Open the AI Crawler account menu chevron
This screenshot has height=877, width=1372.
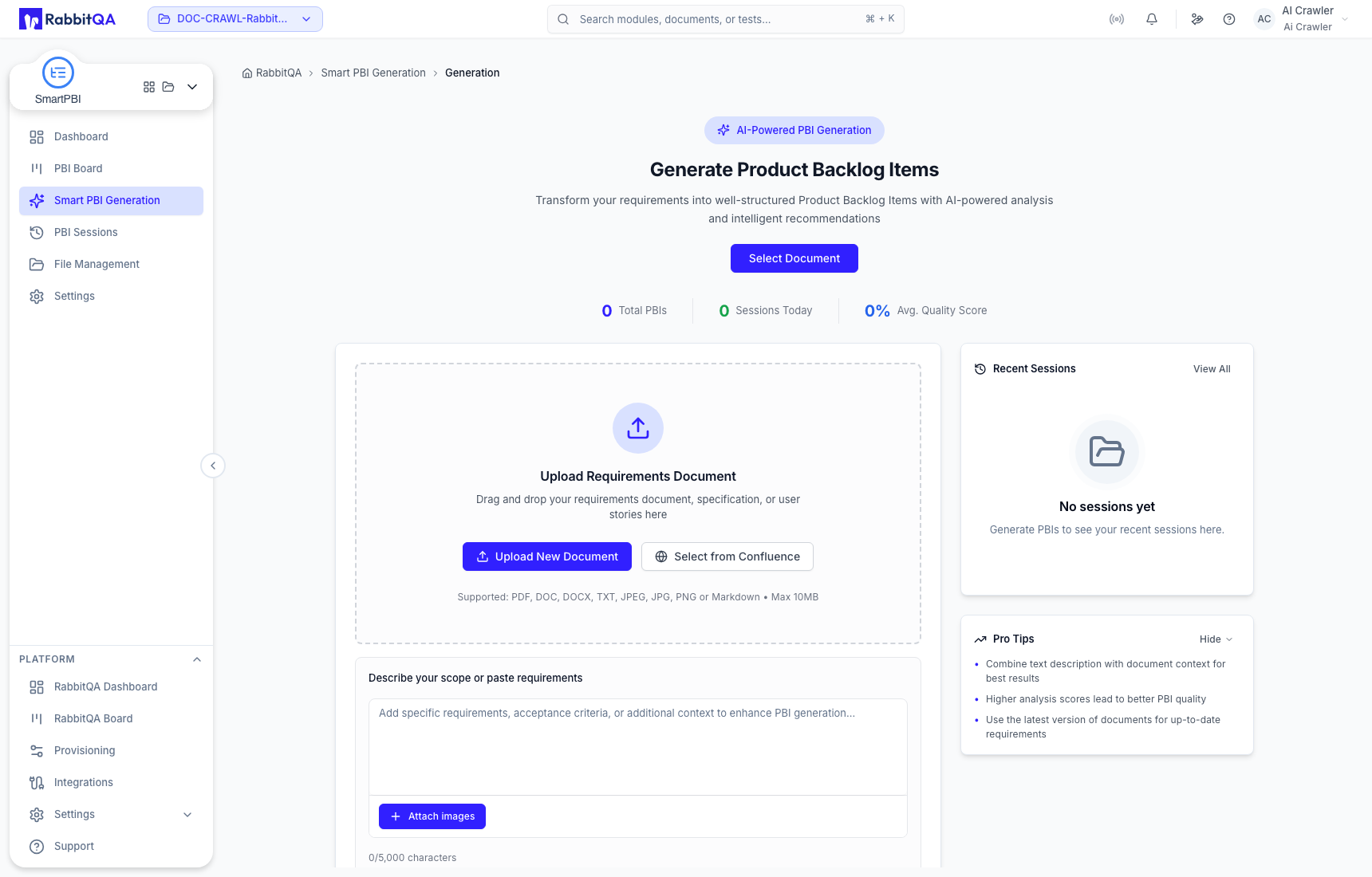[x=1345, y=19]
